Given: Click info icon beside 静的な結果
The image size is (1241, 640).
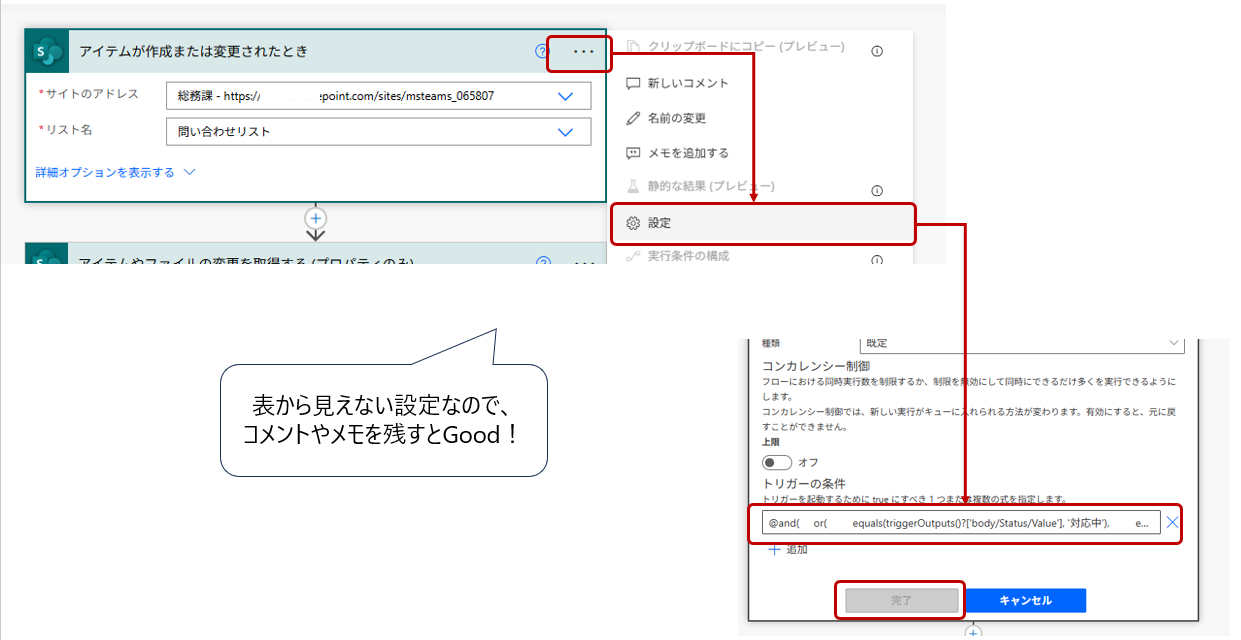Looking at the screenshot, I should point(877,190).
